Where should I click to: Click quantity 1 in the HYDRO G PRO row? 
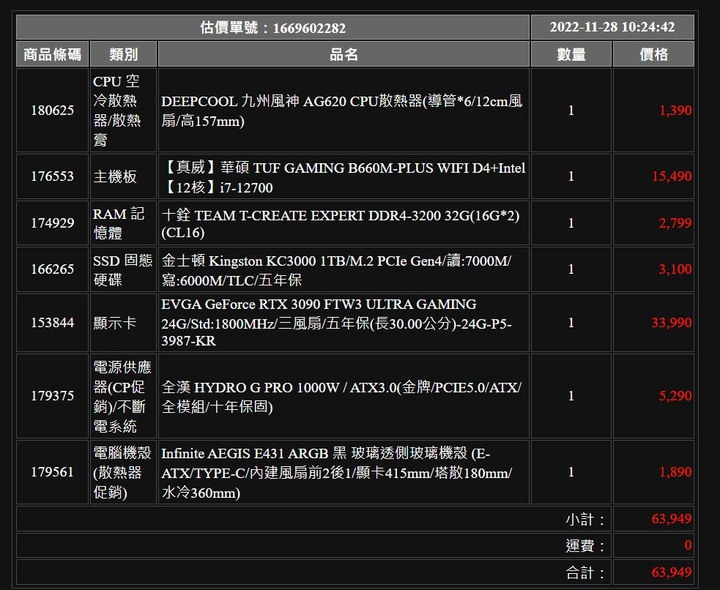[571, 396]
